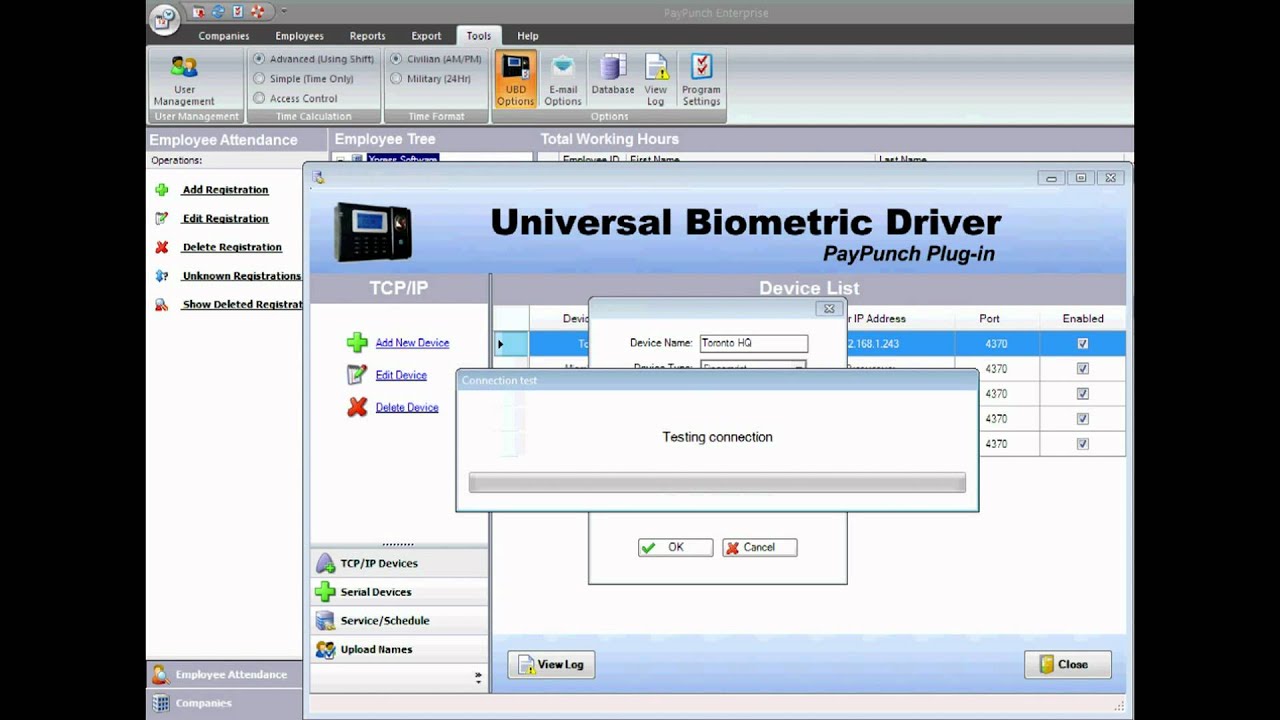Open E-mail Options in the ribbon
The width and height of the screenshot is (1280, 720).
(562, 80)
